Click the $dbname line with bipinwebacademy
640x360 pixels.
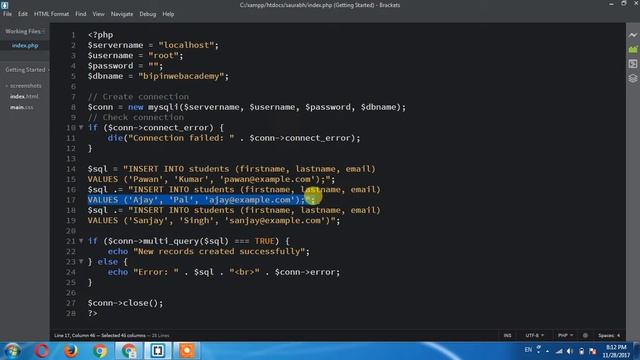coord(158,76)
